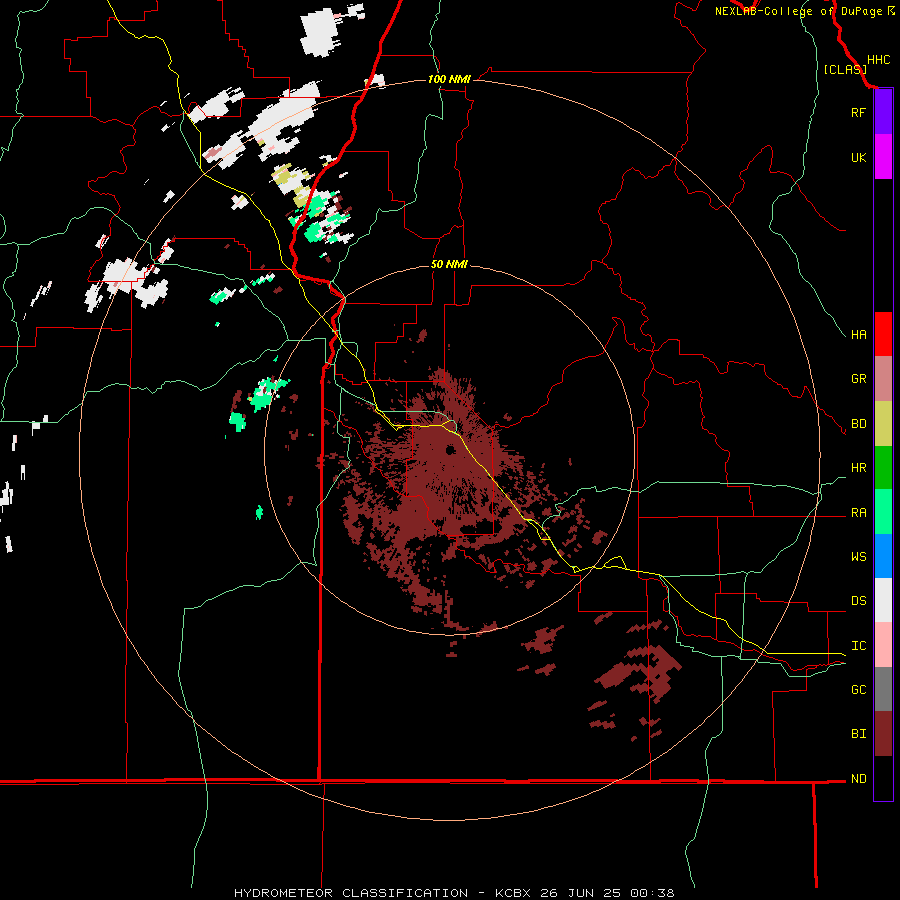Pick the RA light green swatch

(883, 512)
